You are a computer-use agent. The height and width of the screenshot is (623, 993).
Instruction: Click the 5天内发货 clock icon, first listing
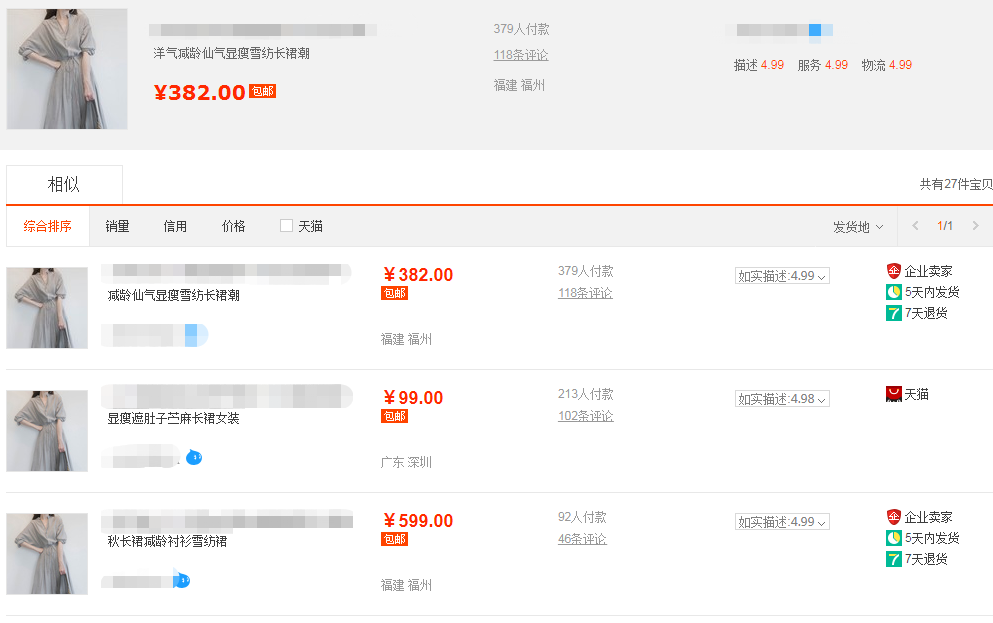894,292
